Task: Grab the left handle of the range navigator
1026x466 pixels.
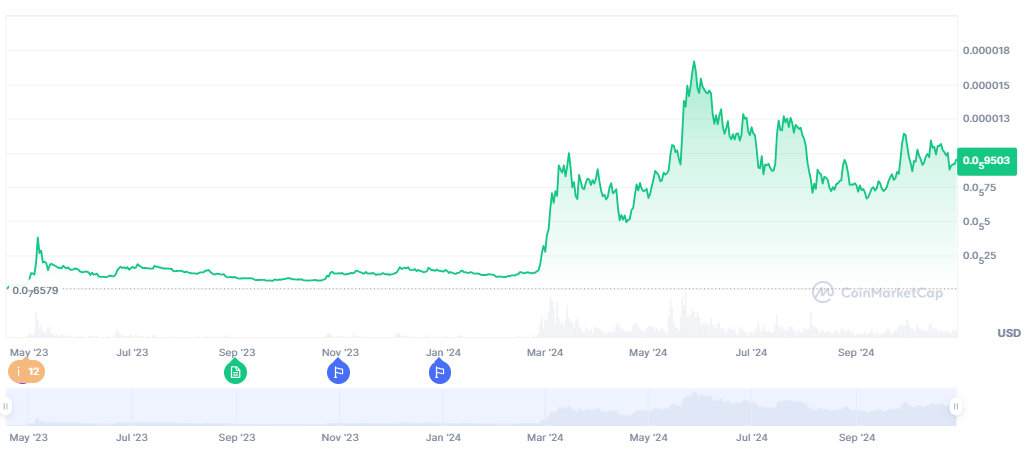Action: pos(6,406)
